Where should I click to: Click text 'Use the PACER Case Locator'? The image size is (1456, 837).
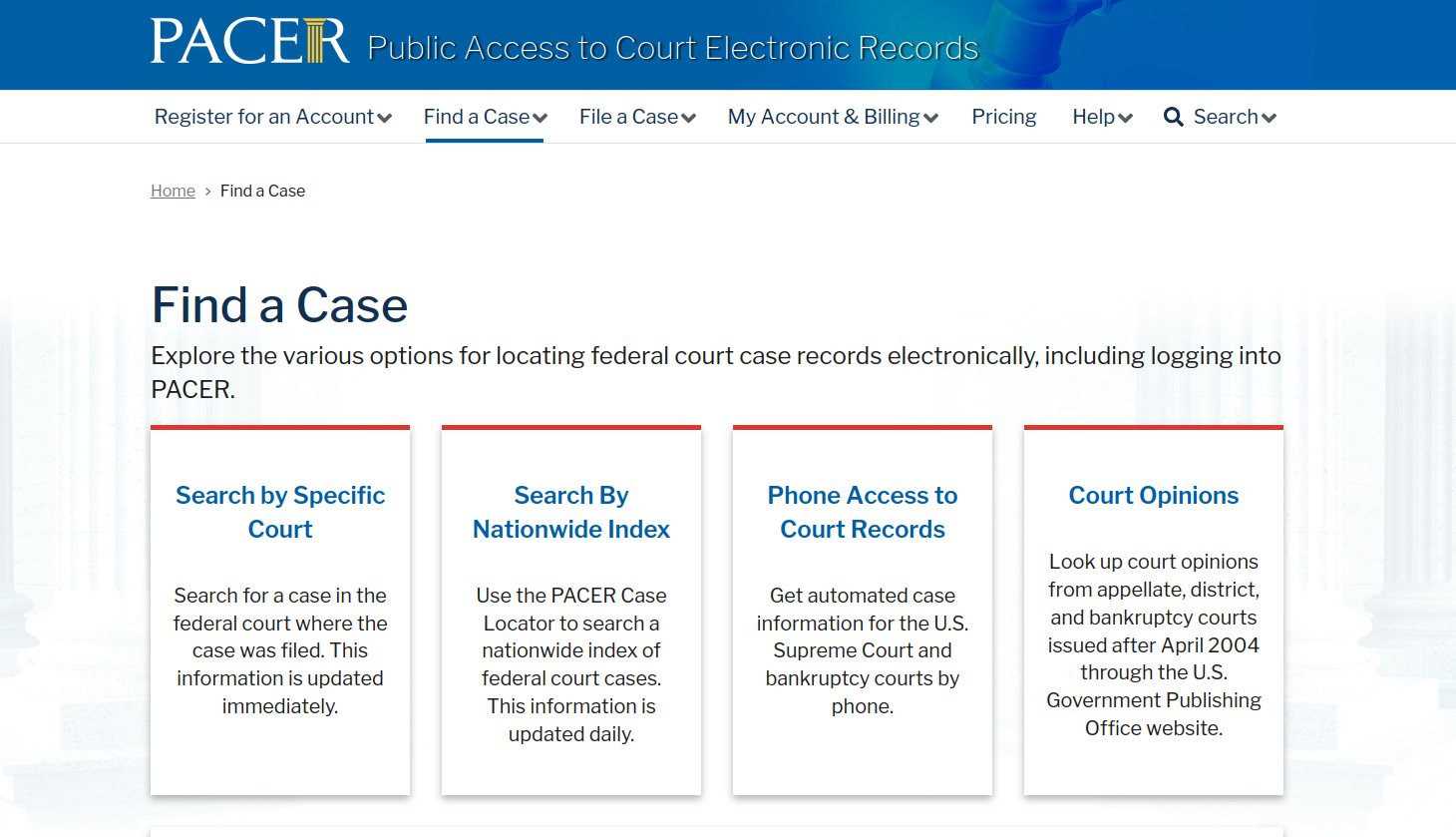[x=571, y=609]
